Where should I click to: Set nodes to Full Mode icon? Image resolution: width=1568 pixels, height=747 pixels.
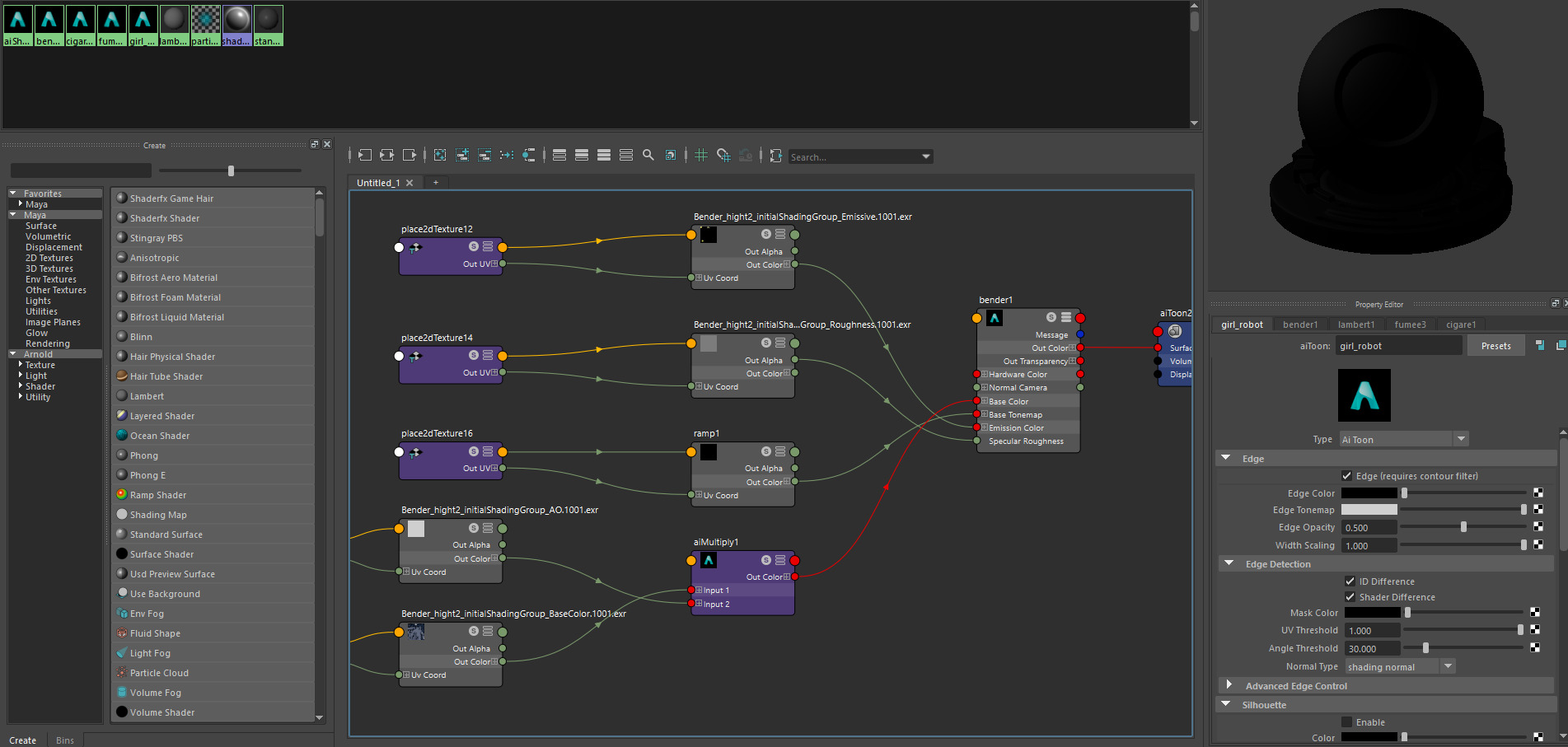604,155
